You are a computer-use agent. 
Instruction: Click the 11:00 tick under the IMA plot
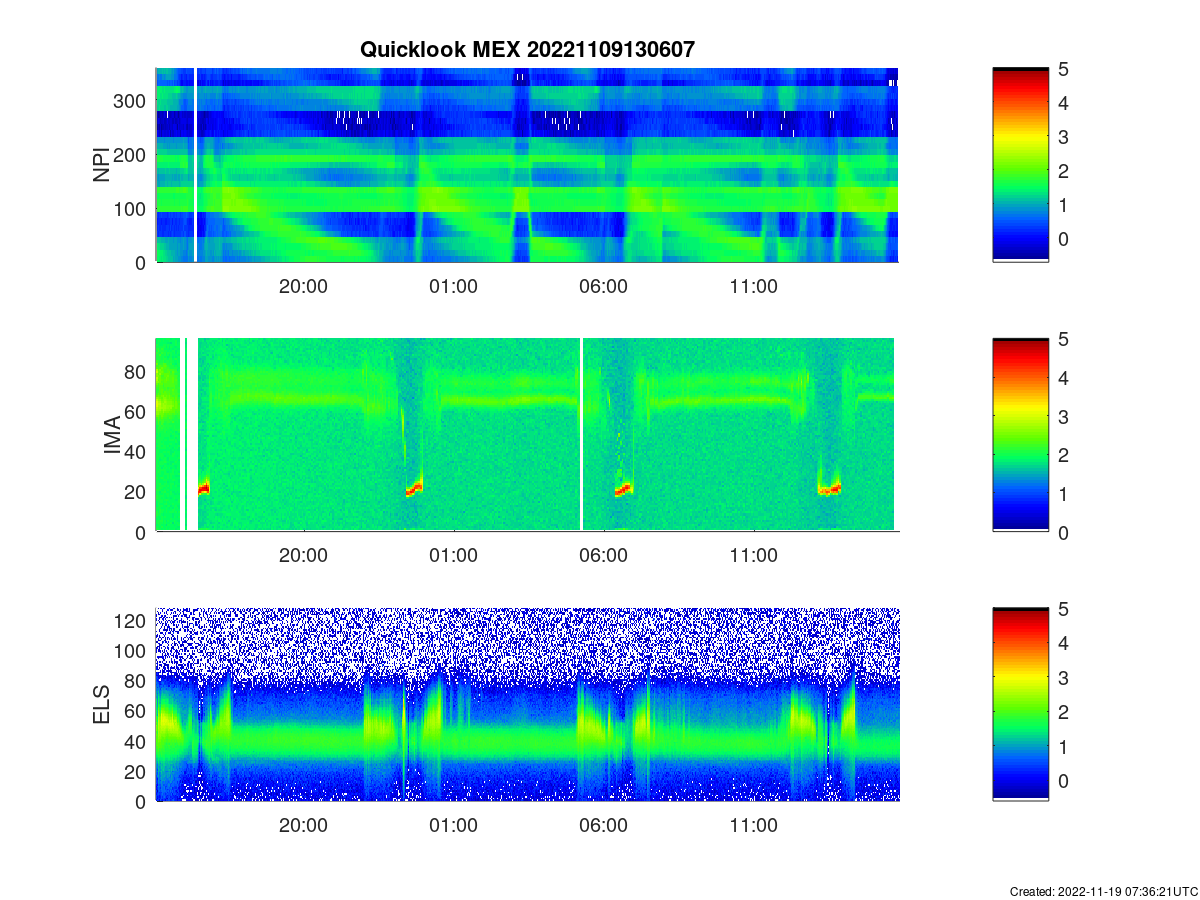(x=753, y=557)
